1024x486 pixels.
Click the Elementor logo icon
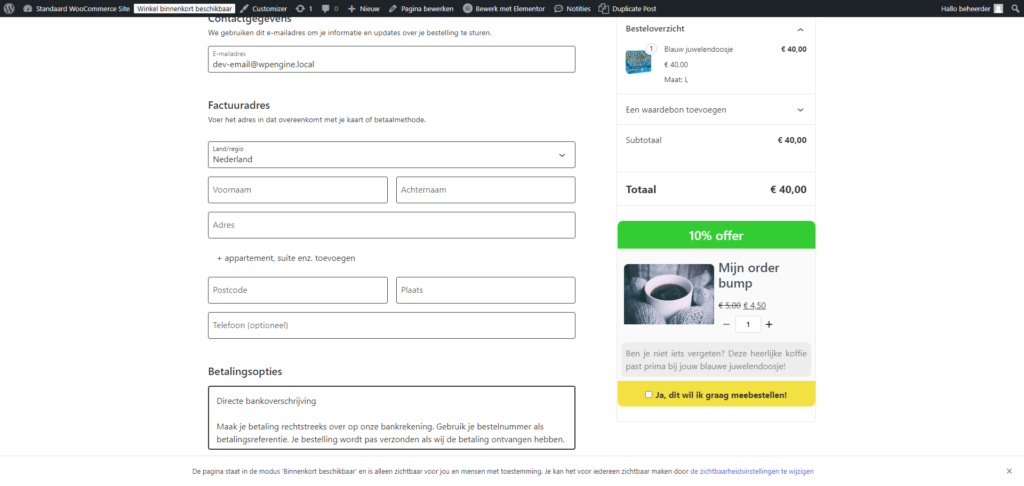point(468,8)
